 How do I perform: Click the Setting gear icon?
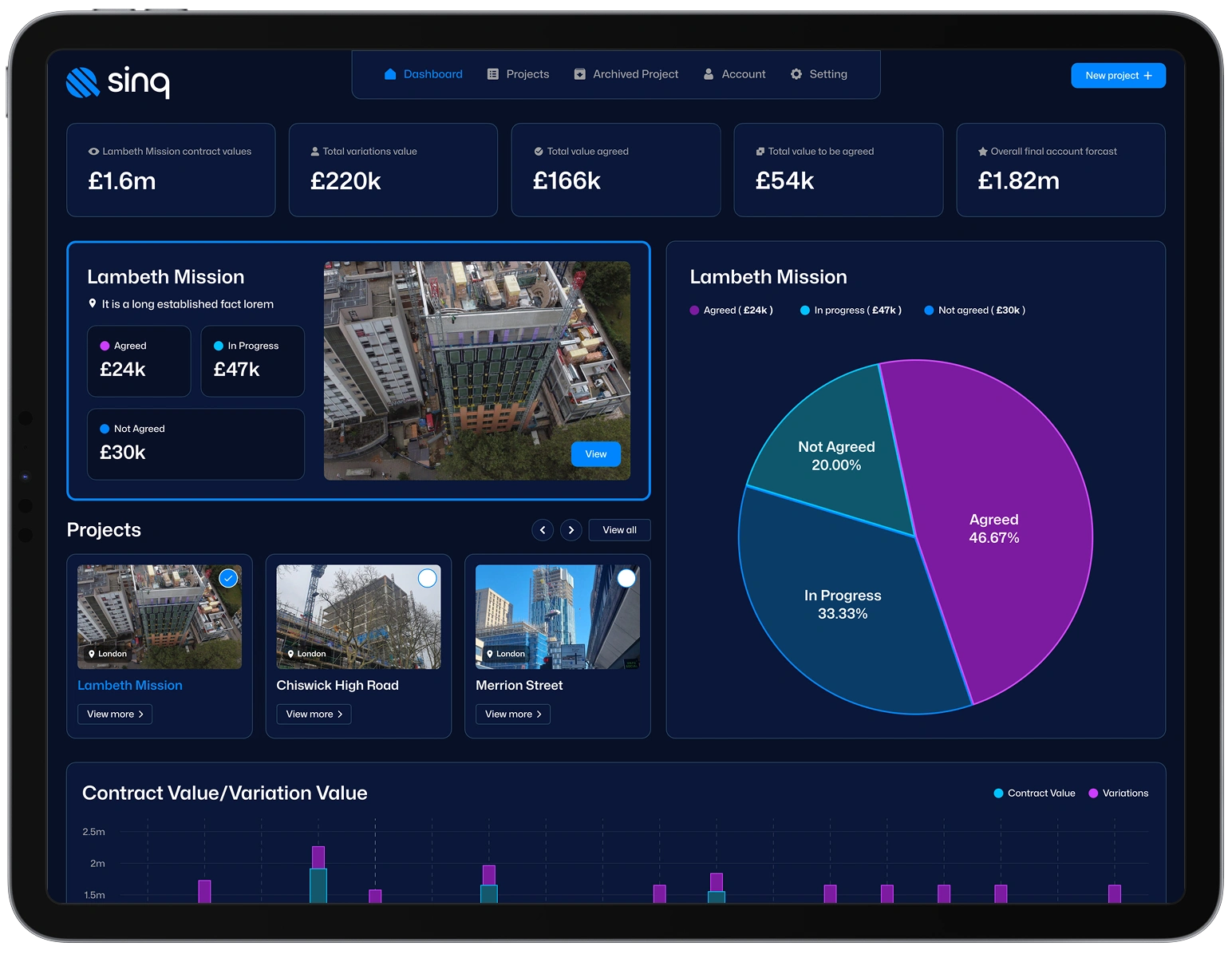(x=796, y=74)
